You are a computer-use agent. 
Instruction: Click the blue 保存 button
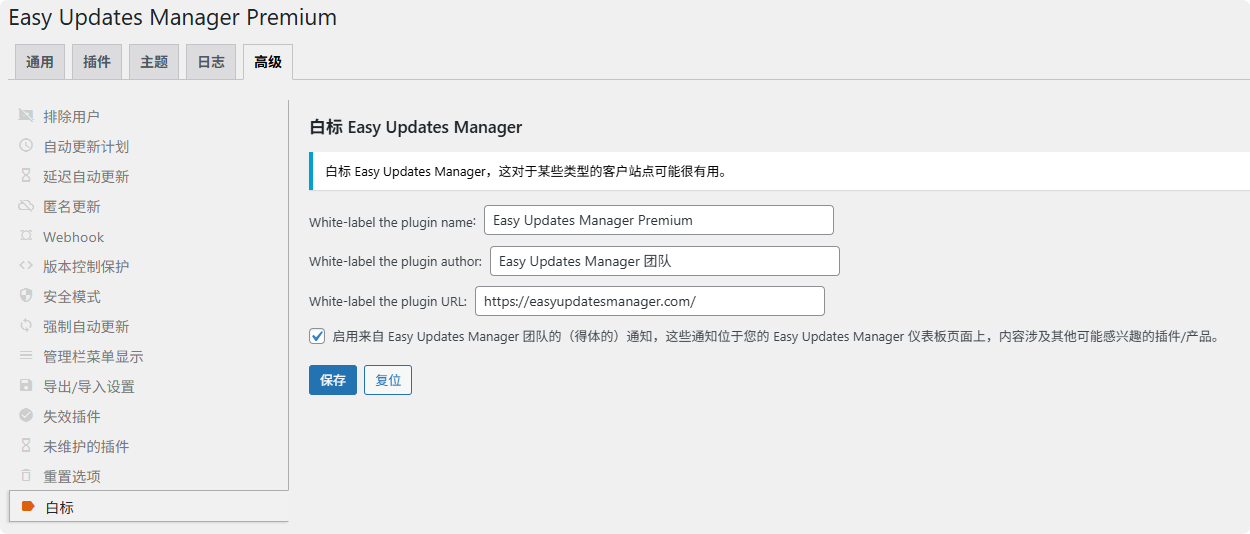(x=333, y=380)
